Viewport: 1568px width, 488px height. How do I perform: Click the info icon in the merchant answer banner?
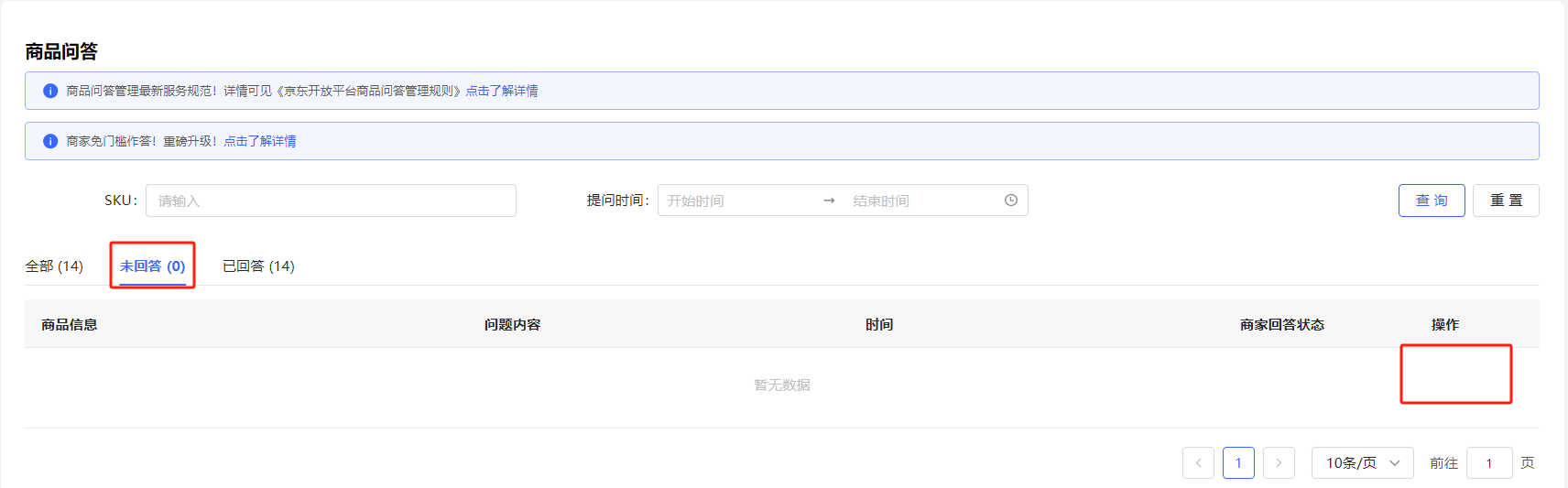(x=50, y=141)
